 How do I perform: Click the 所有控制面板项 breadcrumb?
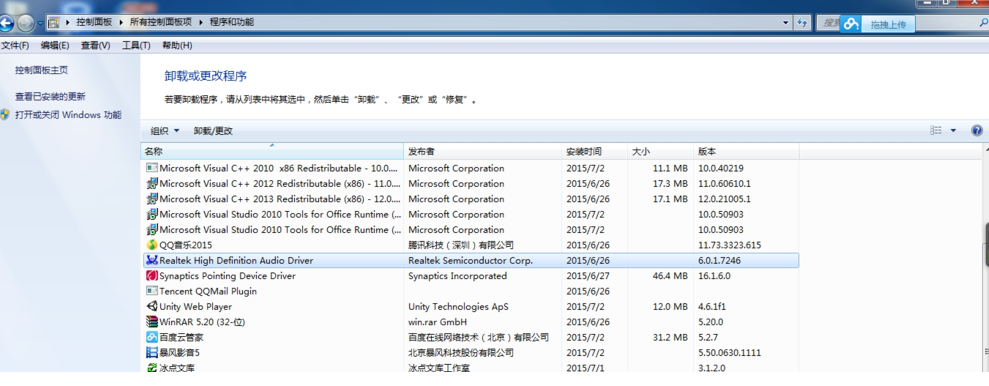[x=160, y=22]
